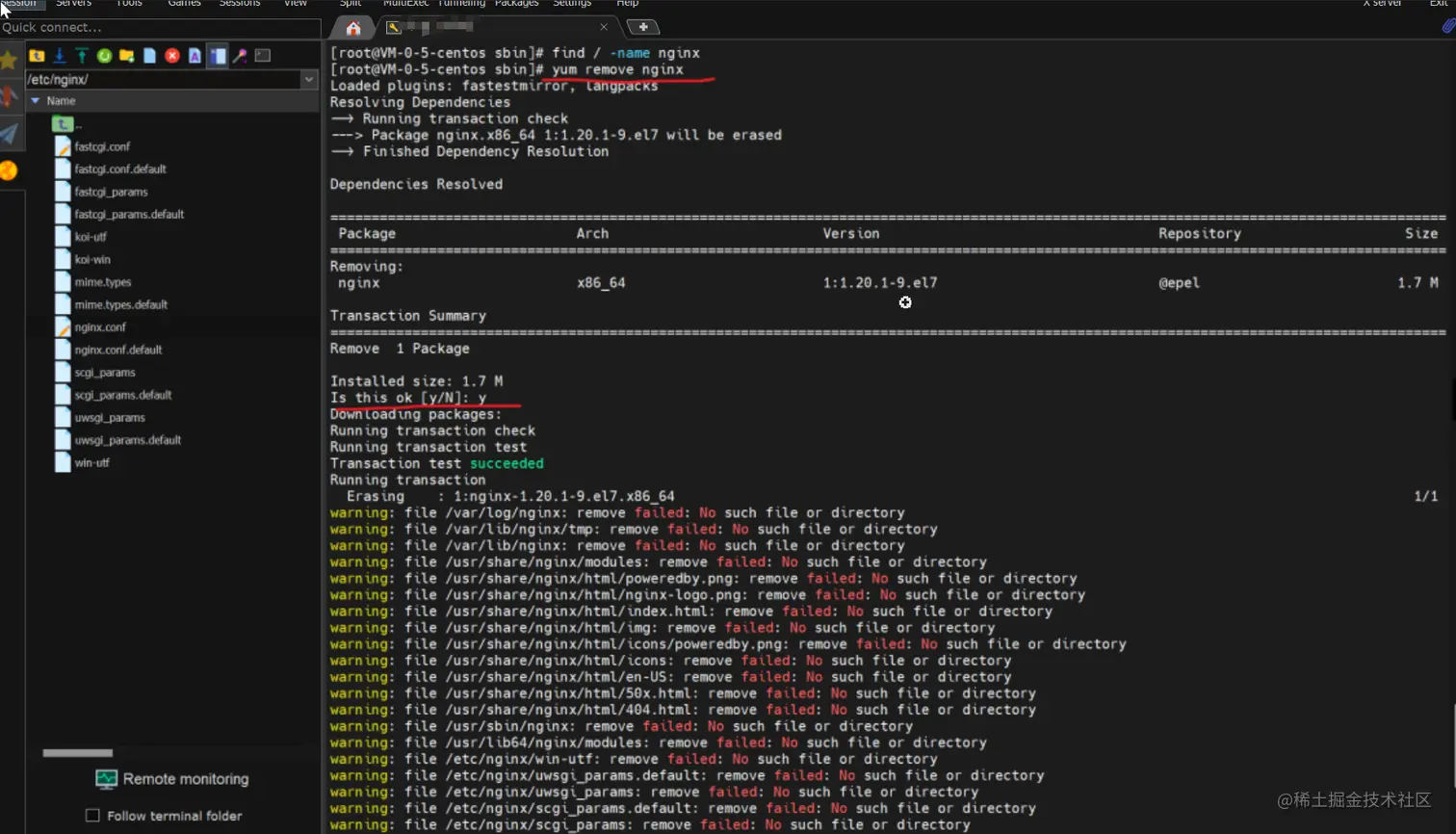Select file uwsgi_params.default

pos(128,441)
